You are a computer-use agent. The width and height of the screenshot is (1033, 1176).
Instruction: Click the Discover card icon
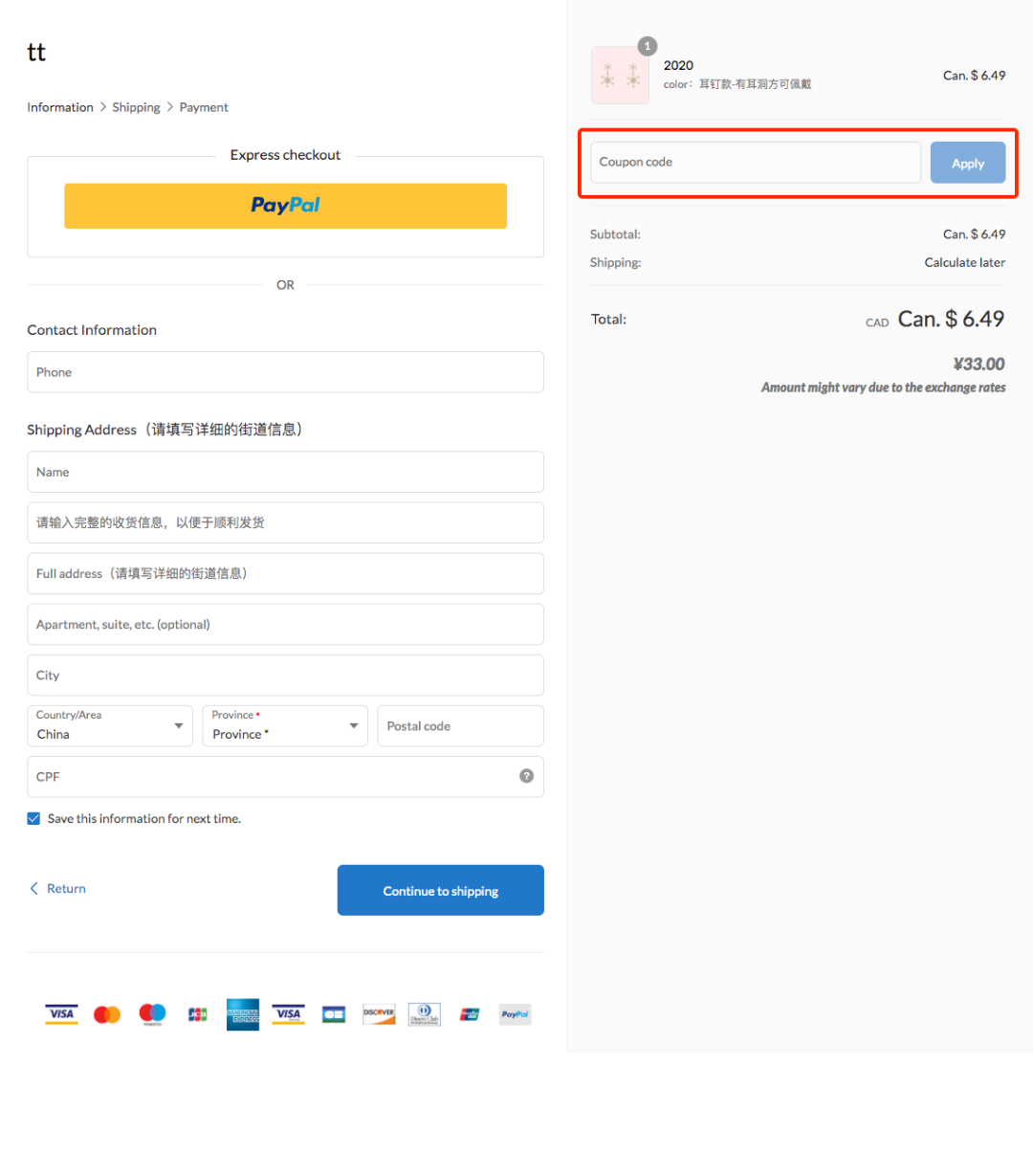click(x=379, y=1014)
